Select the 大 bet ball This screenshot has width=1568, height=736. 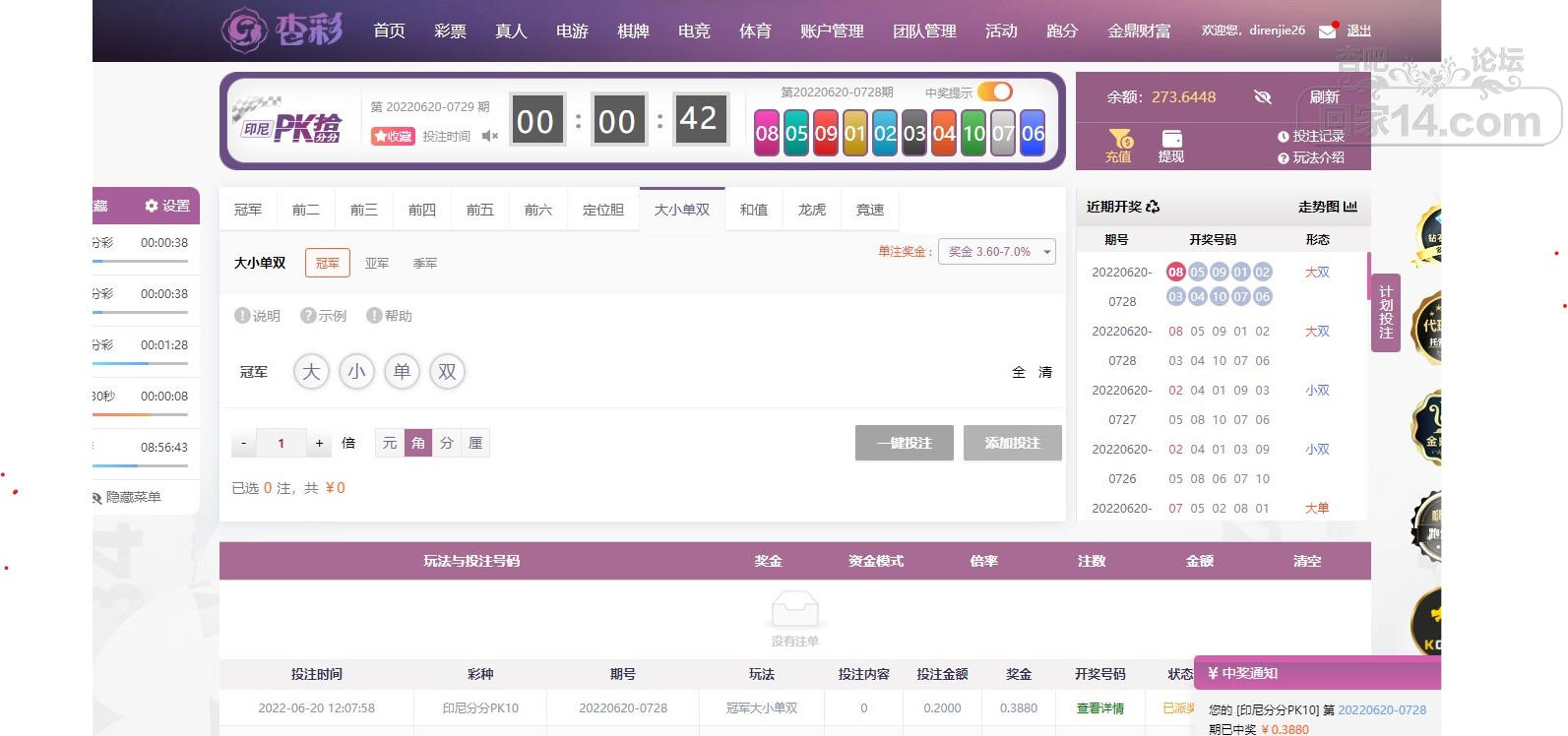311,372
